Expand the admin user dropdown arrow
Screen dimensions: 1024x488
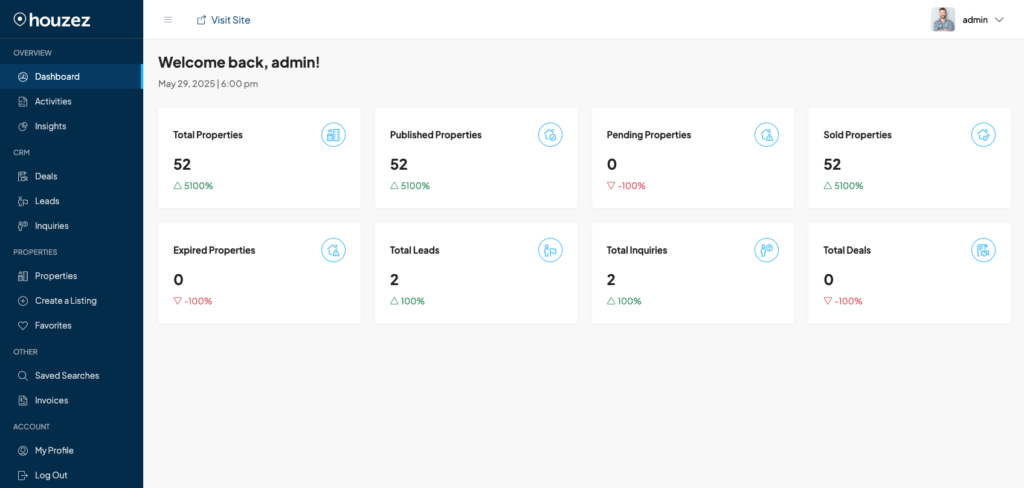[x=998, y=20]
